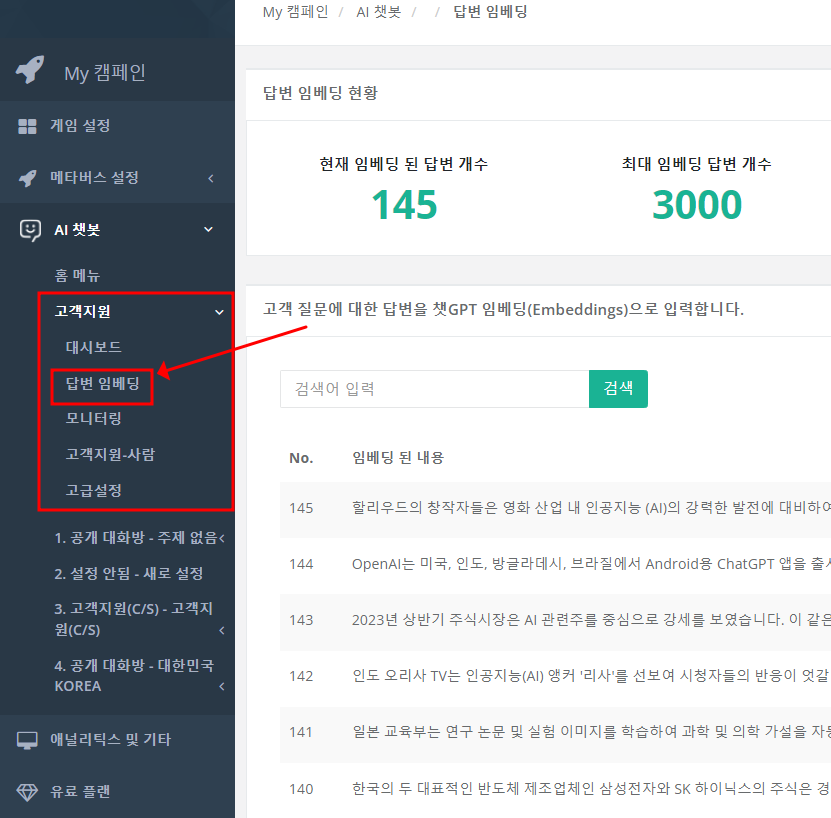Screen dimensions: 831x818
Task: Open breadcrumb link My 캠페인
Action: pyautogui.click(x=296, y=11)
